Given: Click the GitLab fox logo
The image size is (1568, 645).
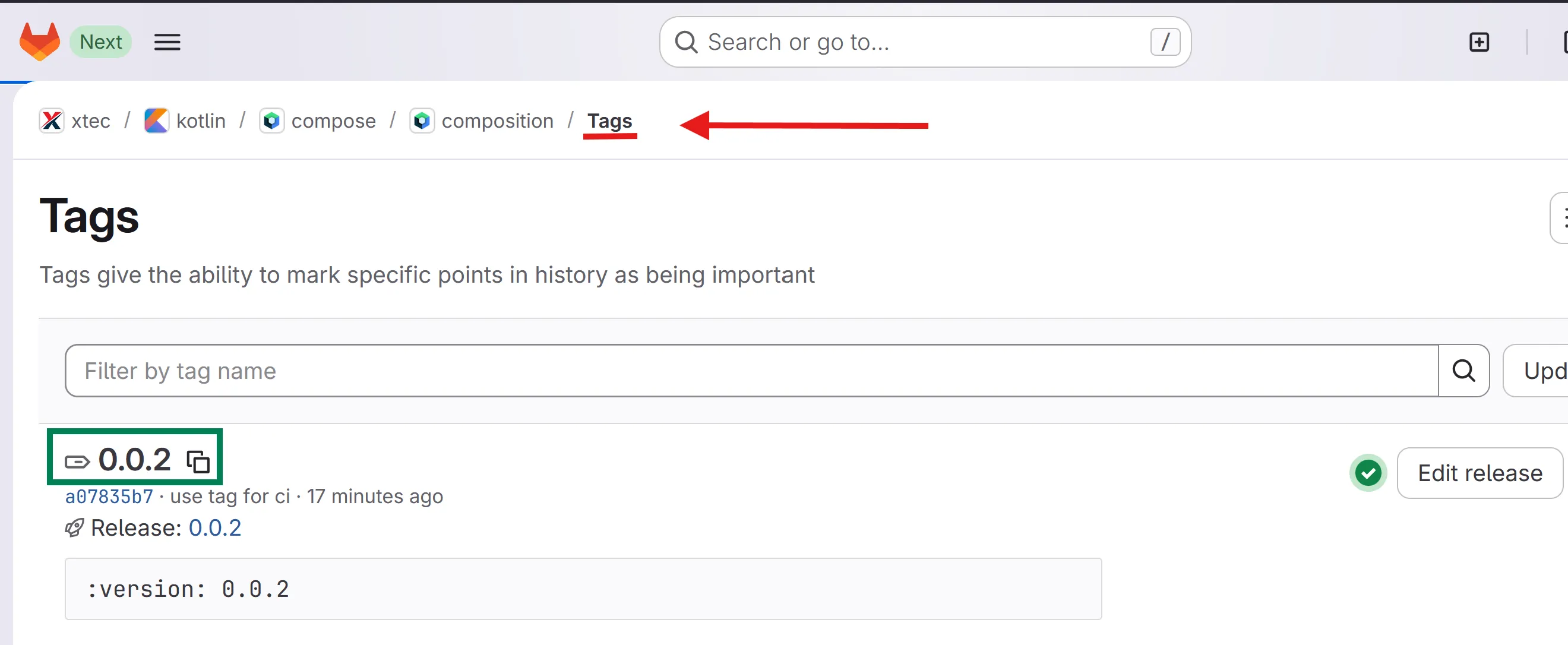Looking at the screenshot, I should [40, 42].
